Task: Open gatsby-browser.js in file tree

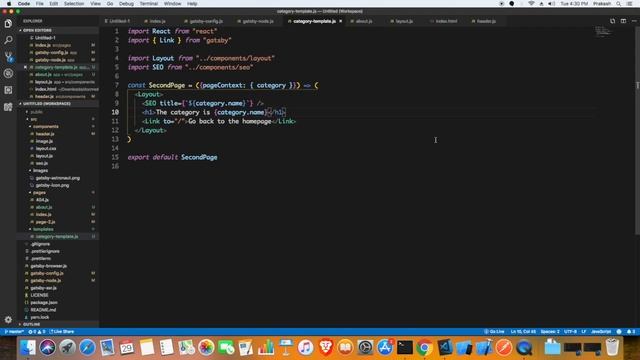Action: [x=48, y=266]
